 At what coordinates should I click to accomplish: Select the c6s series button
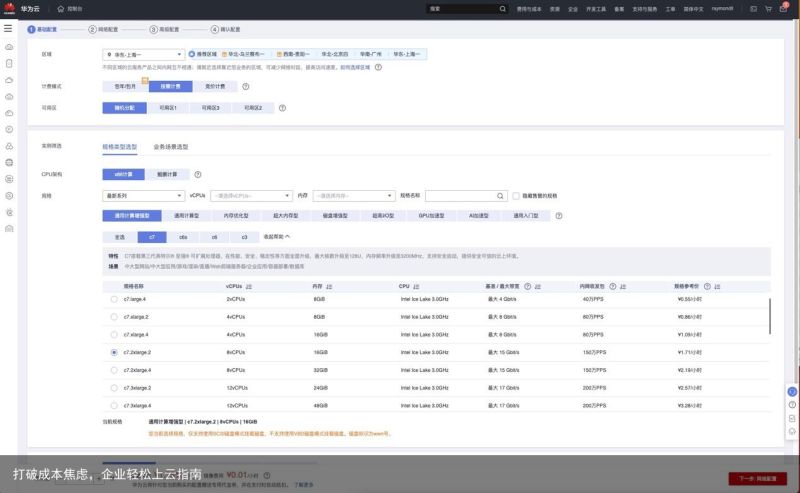tap(184, 237)
